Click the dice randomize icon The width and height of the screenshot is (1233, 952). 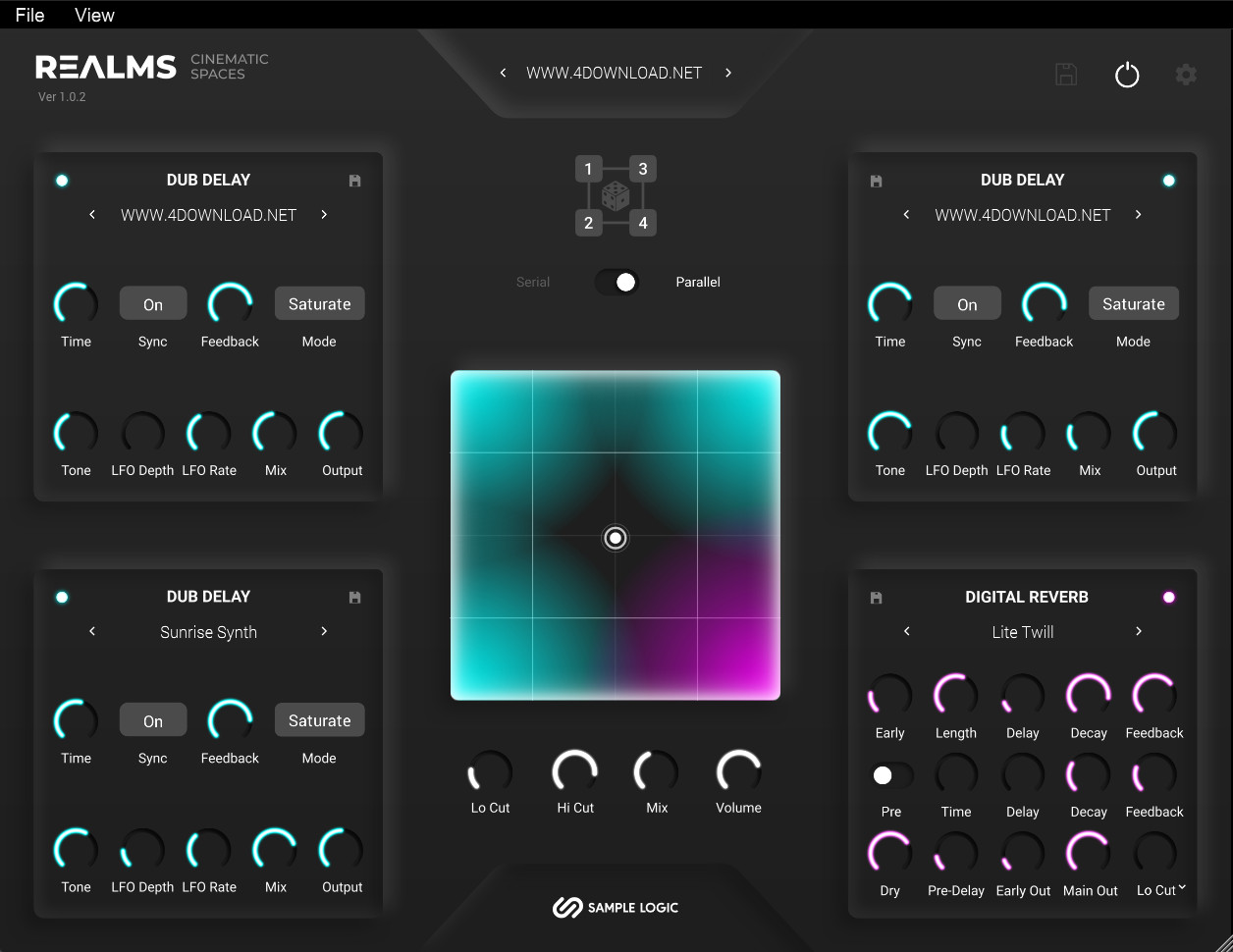(616, 195)
